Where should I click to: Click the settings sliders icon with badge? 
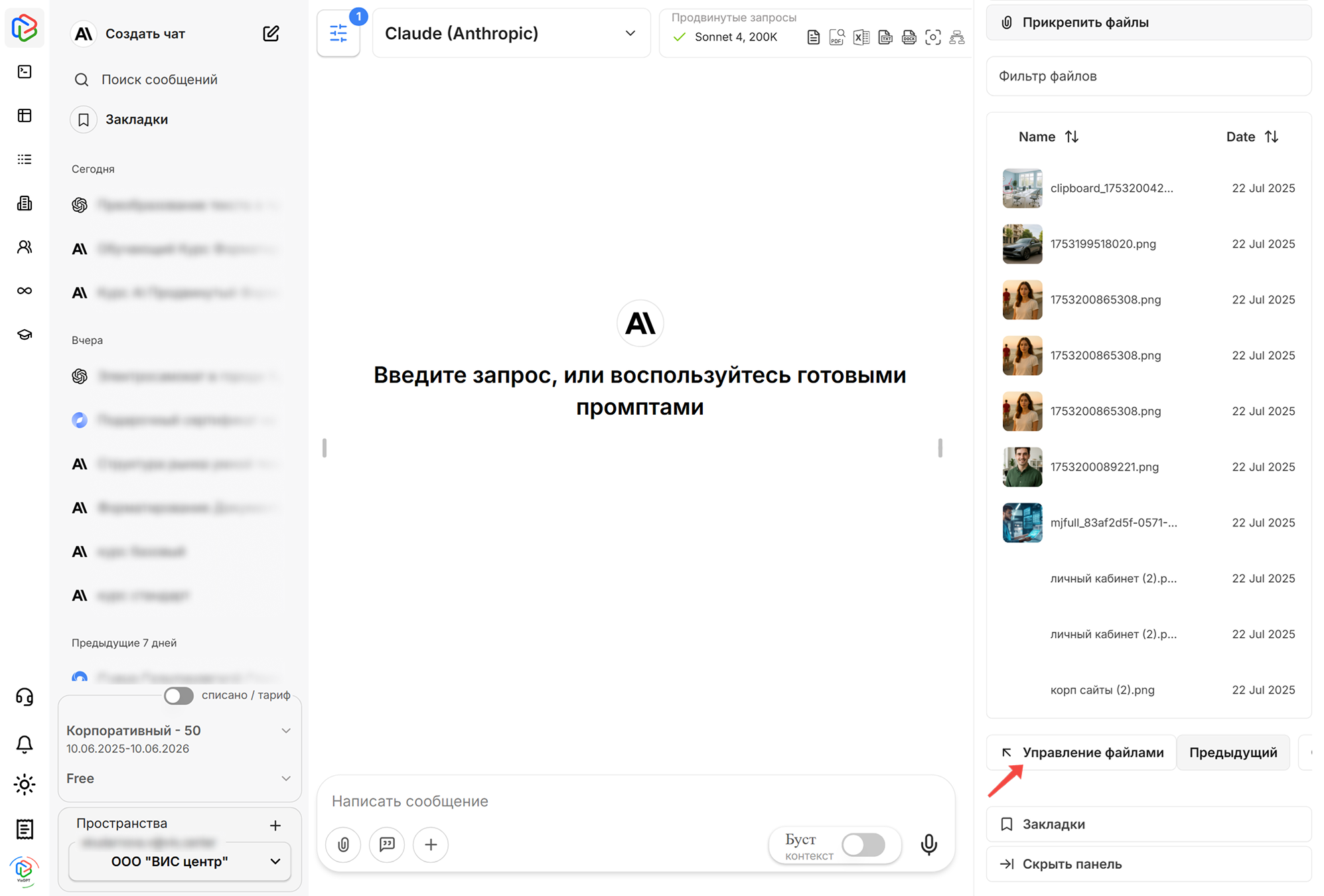338,33
